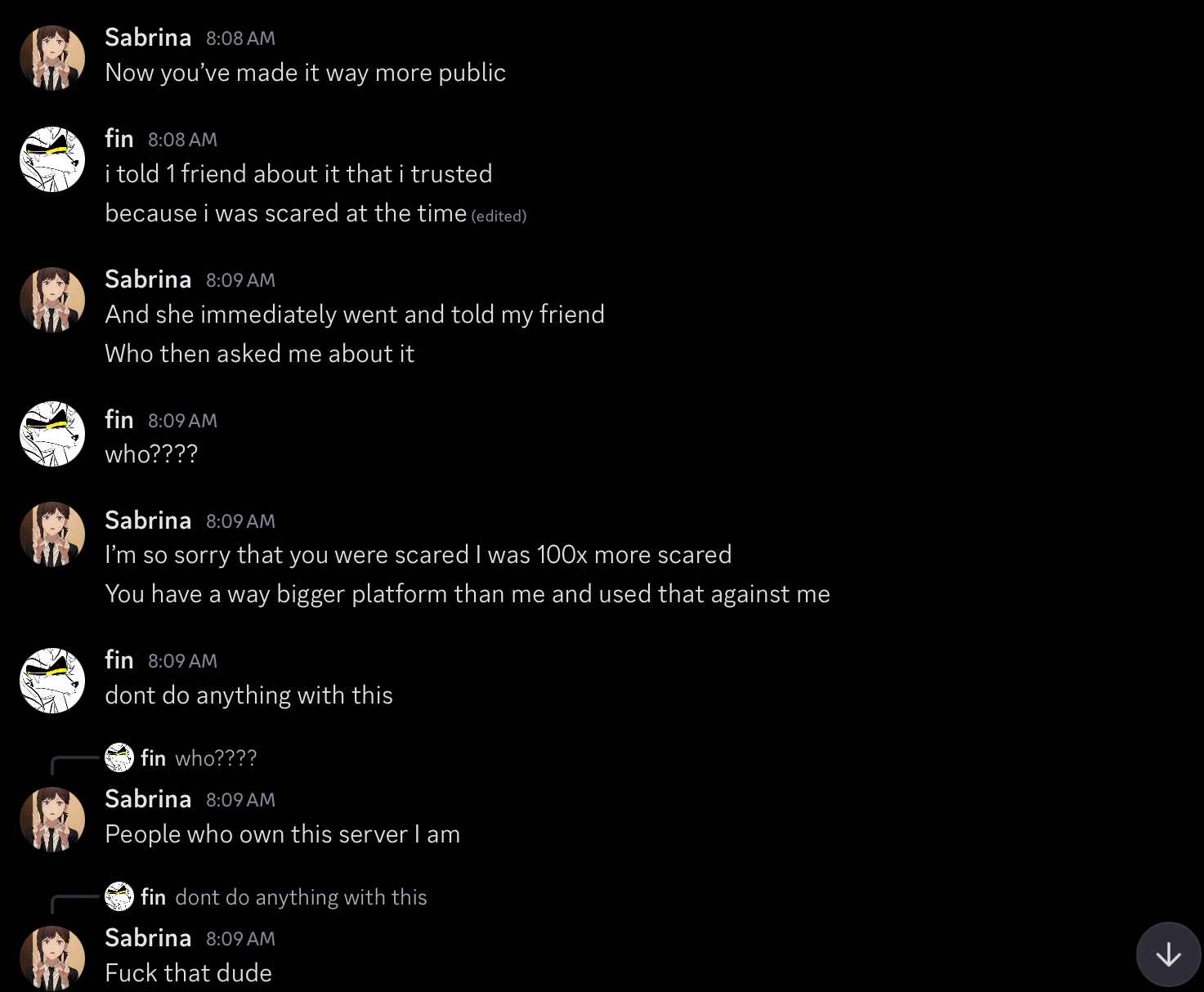Screen dimensions: 1204x992
Task: Click username fin above "i told 1 friend"
Action: coord(119,139)
